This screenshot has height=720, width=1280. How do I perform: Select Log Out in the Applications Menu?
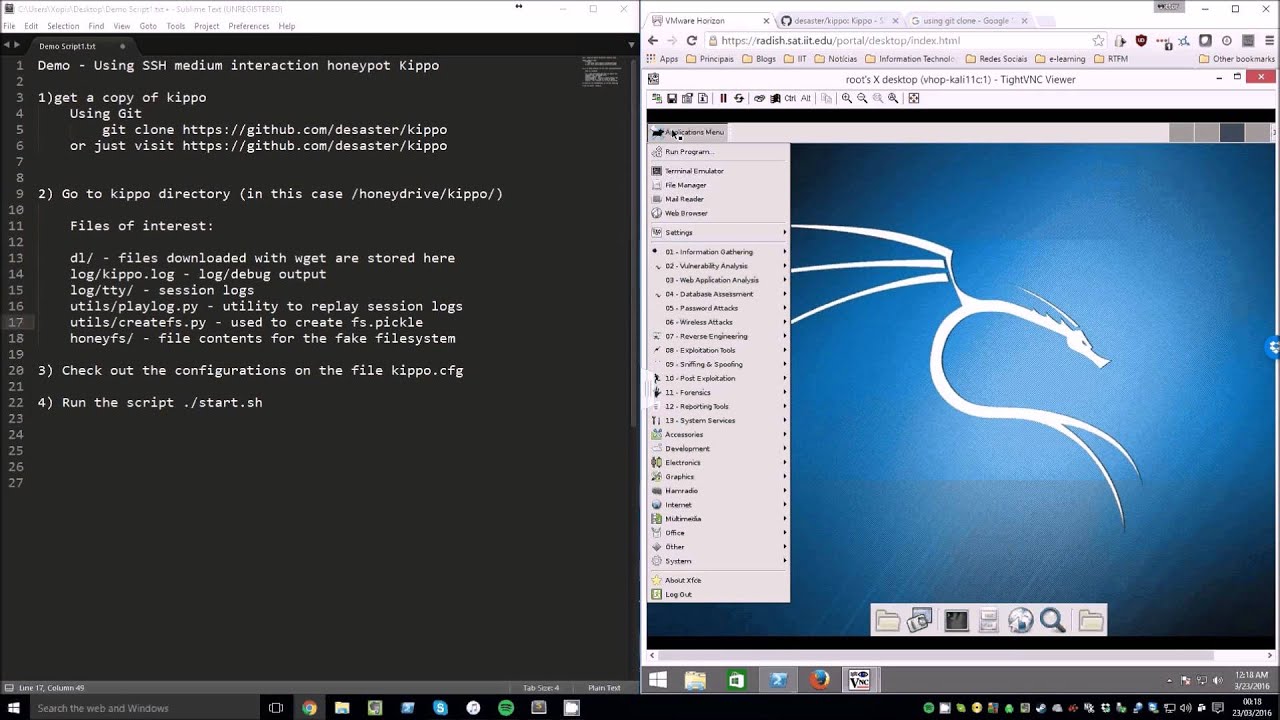pos(718,594)
